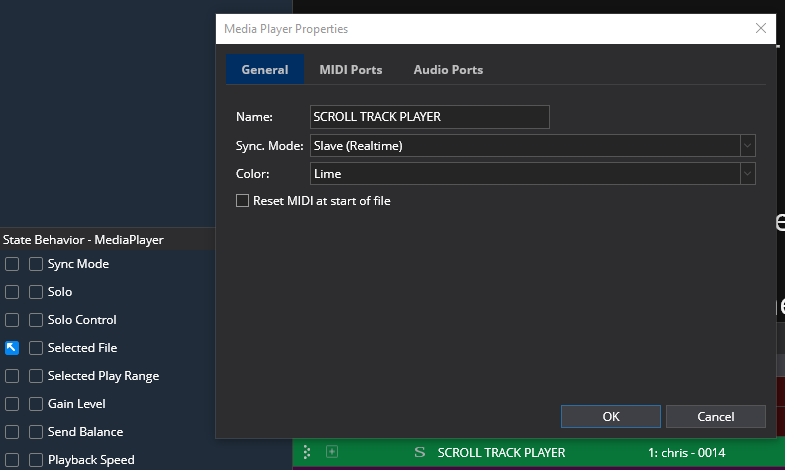Click the S solo icon on player row

tap(419, 452)
